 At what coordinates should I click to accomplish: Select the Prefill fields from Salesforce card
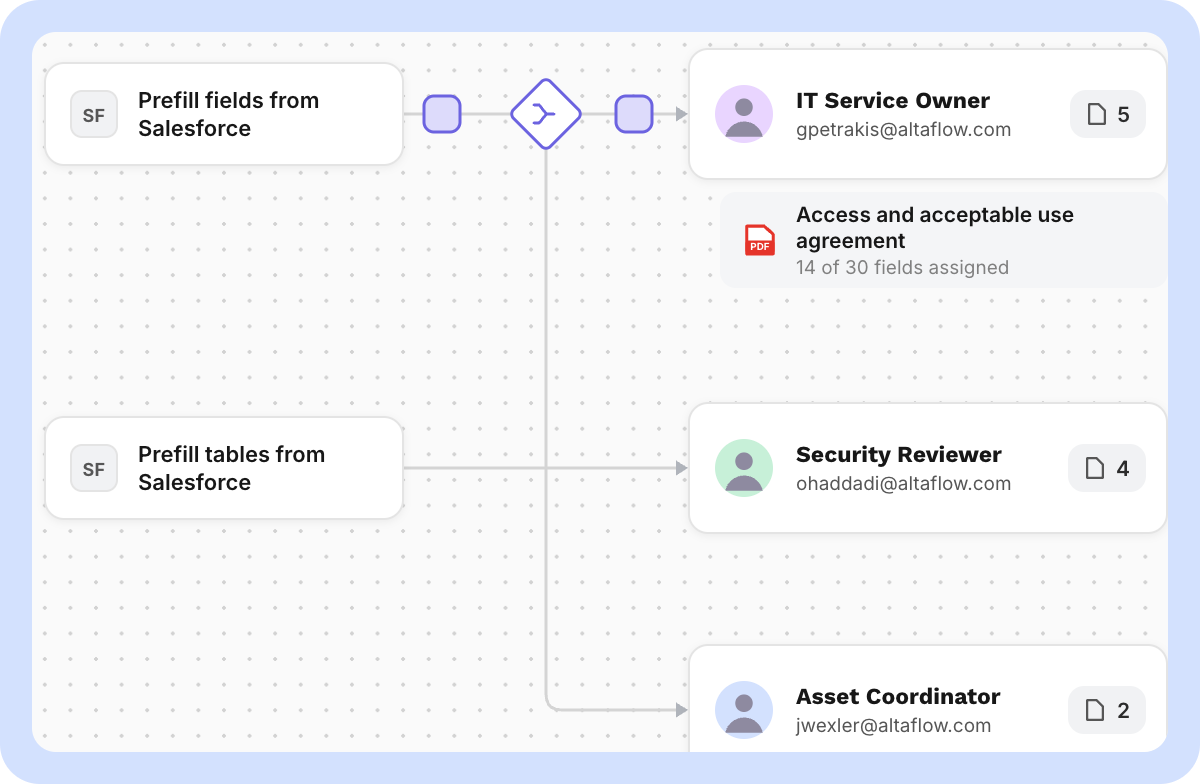pyautogui.click(x=224, y=114)
